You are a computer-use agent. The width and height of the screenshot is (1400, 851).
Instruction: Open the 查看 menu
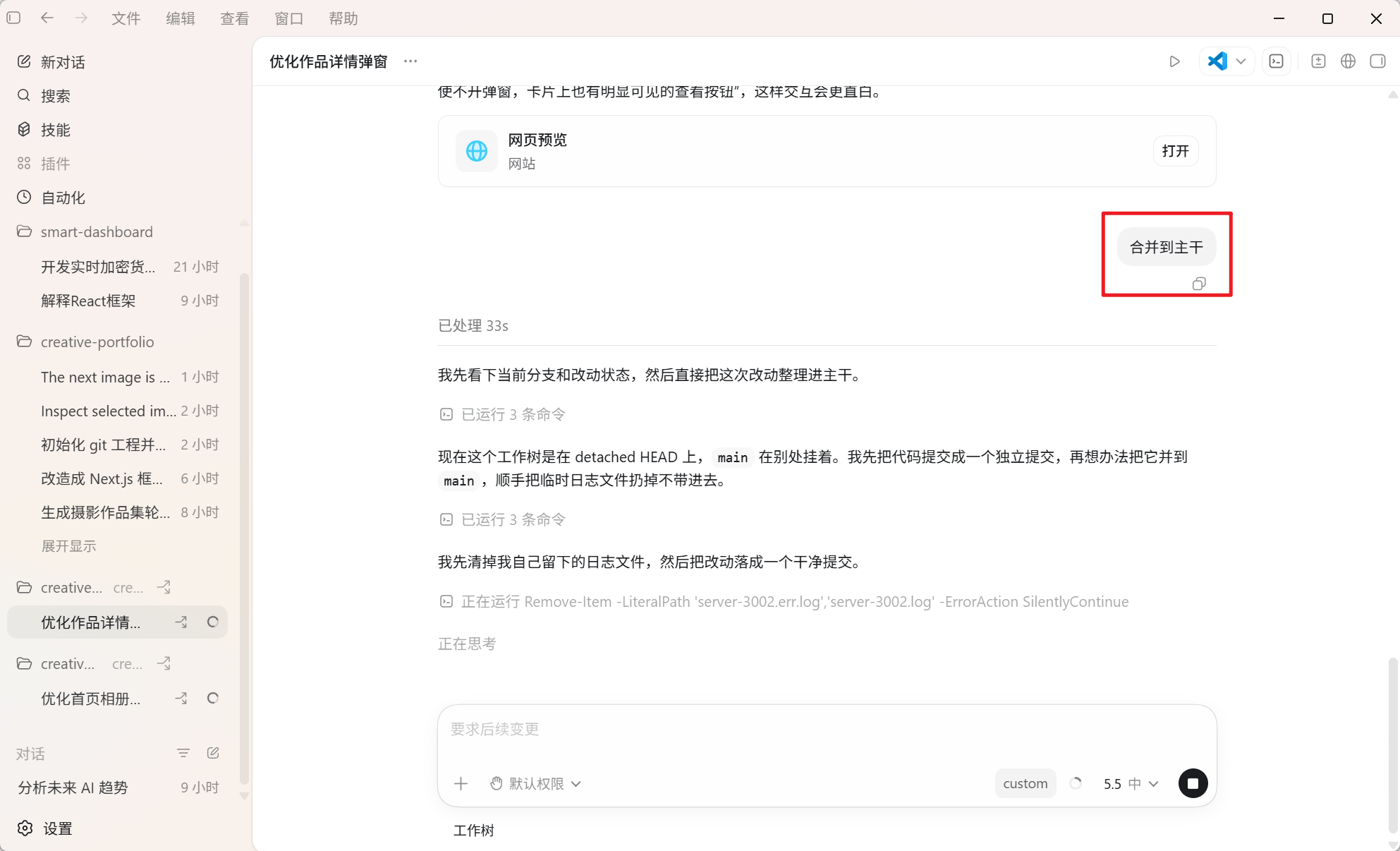234,18
